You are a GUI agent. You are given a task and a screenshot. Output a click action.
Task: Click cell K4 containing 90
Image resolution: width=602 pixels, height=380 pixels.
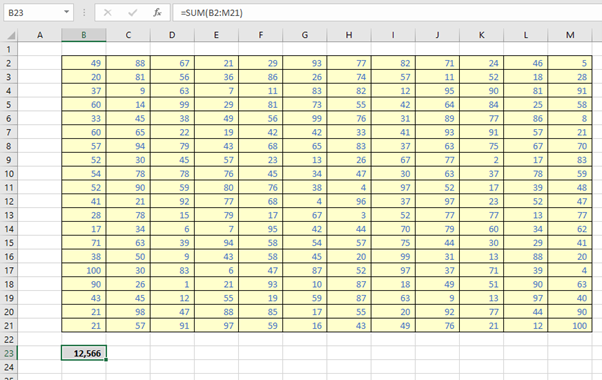click(x=482, y=91)
